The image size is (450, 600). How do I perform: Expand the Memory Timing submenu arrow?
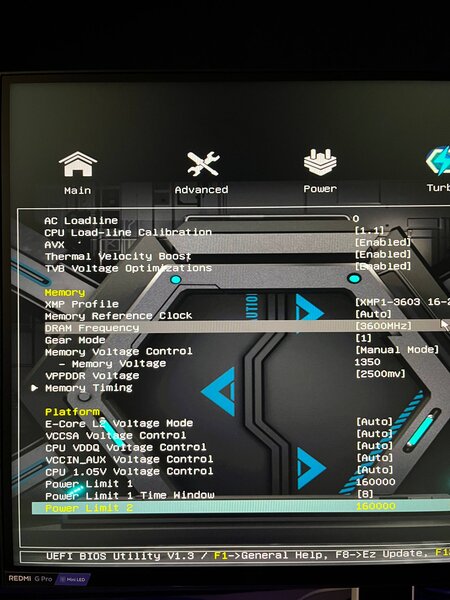coord(34,388)
